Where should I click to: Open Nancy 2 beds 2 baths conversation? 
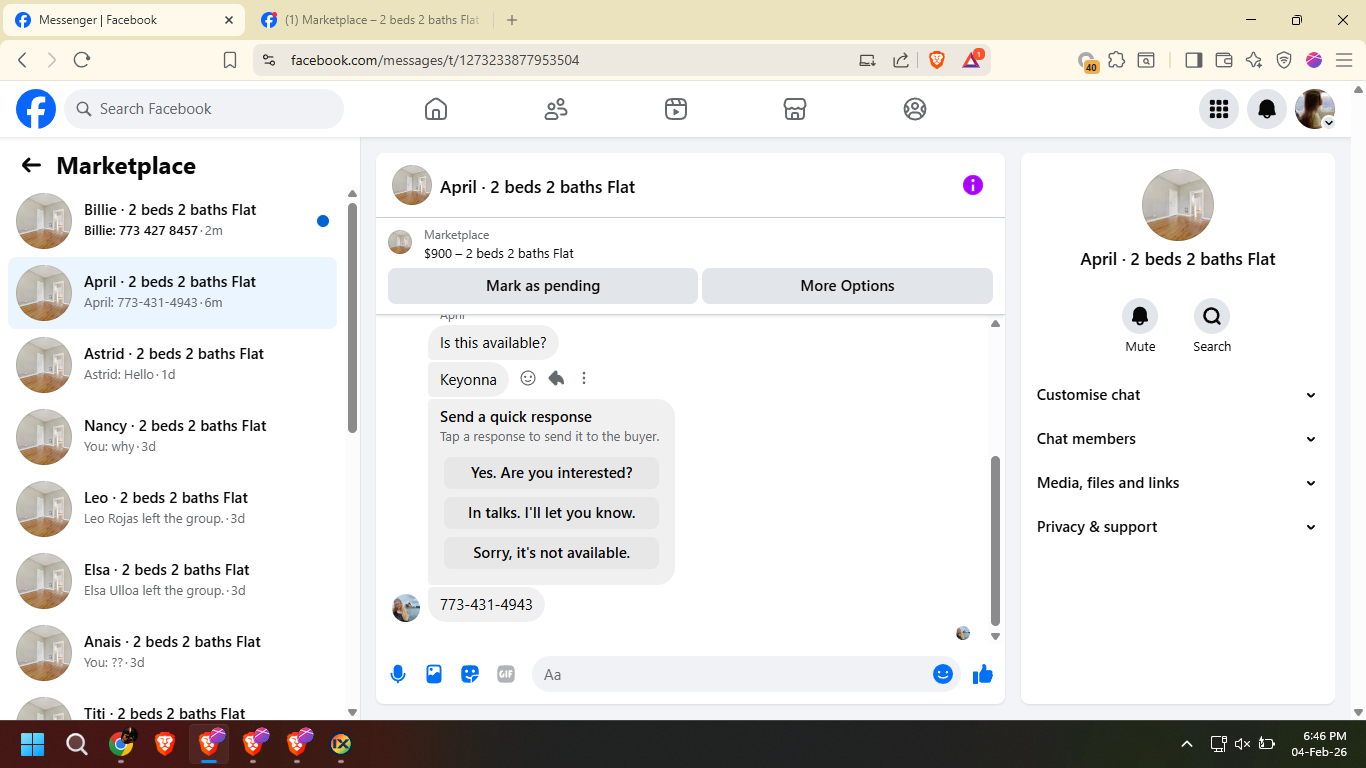pos(172,437)
